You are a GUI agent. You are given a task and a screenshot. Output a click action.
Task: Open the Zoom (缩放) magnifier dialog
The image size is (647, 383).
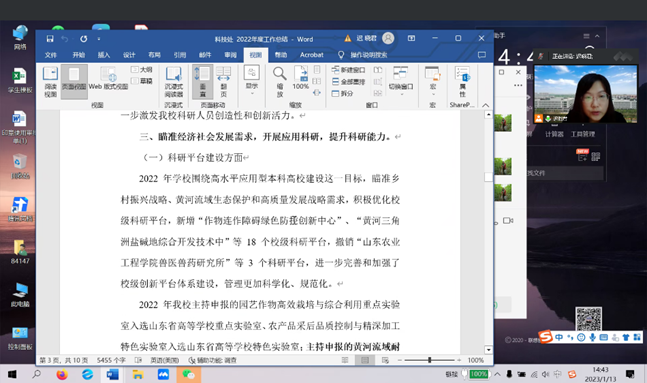(x=279, y=82)
